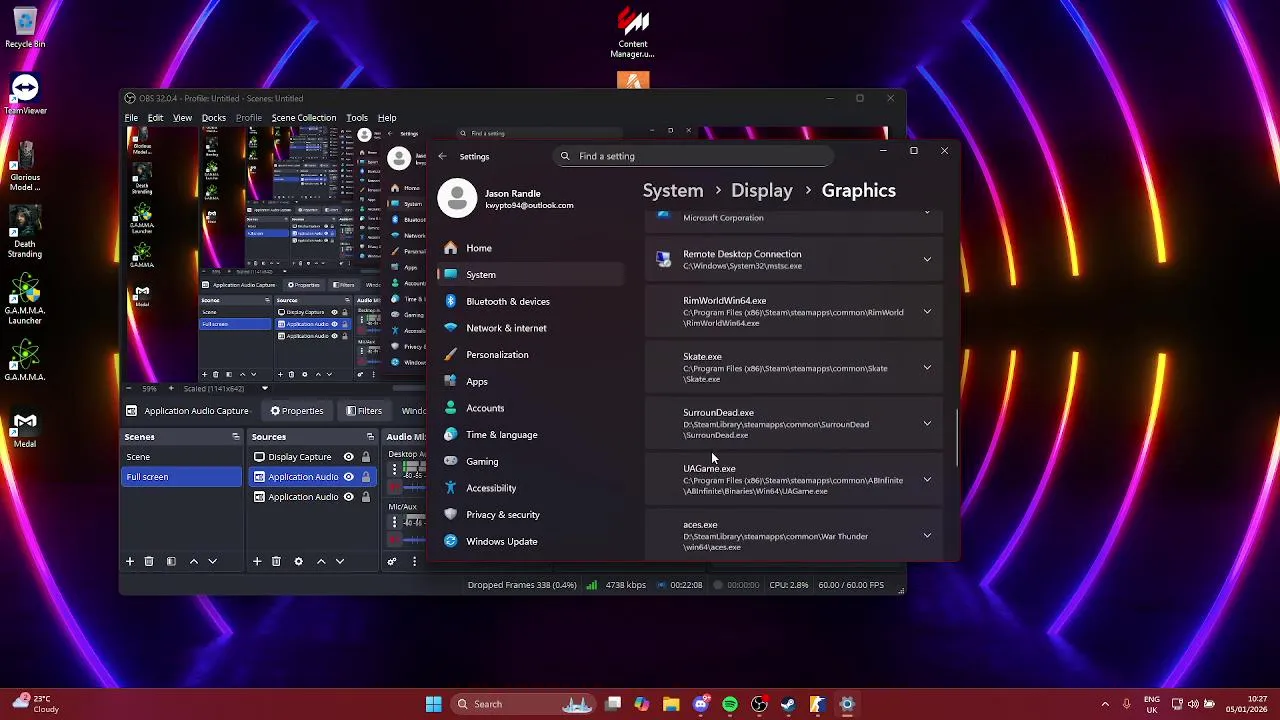
Task: Open Death Stranding desktop shortcut
Action: click(x=25, y=232)
